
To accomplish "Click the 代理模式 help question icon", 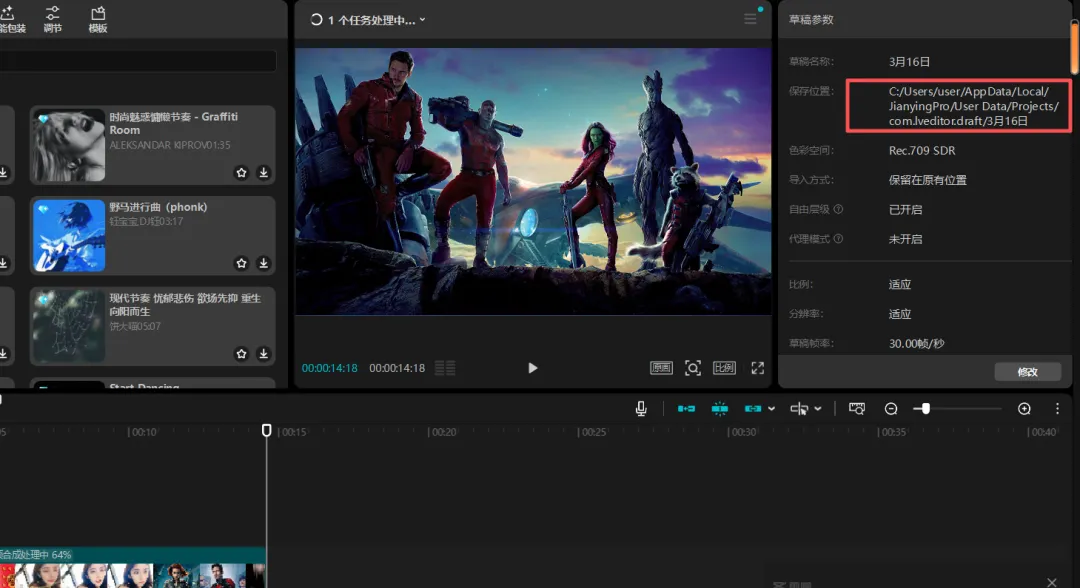I will (838, 239).
